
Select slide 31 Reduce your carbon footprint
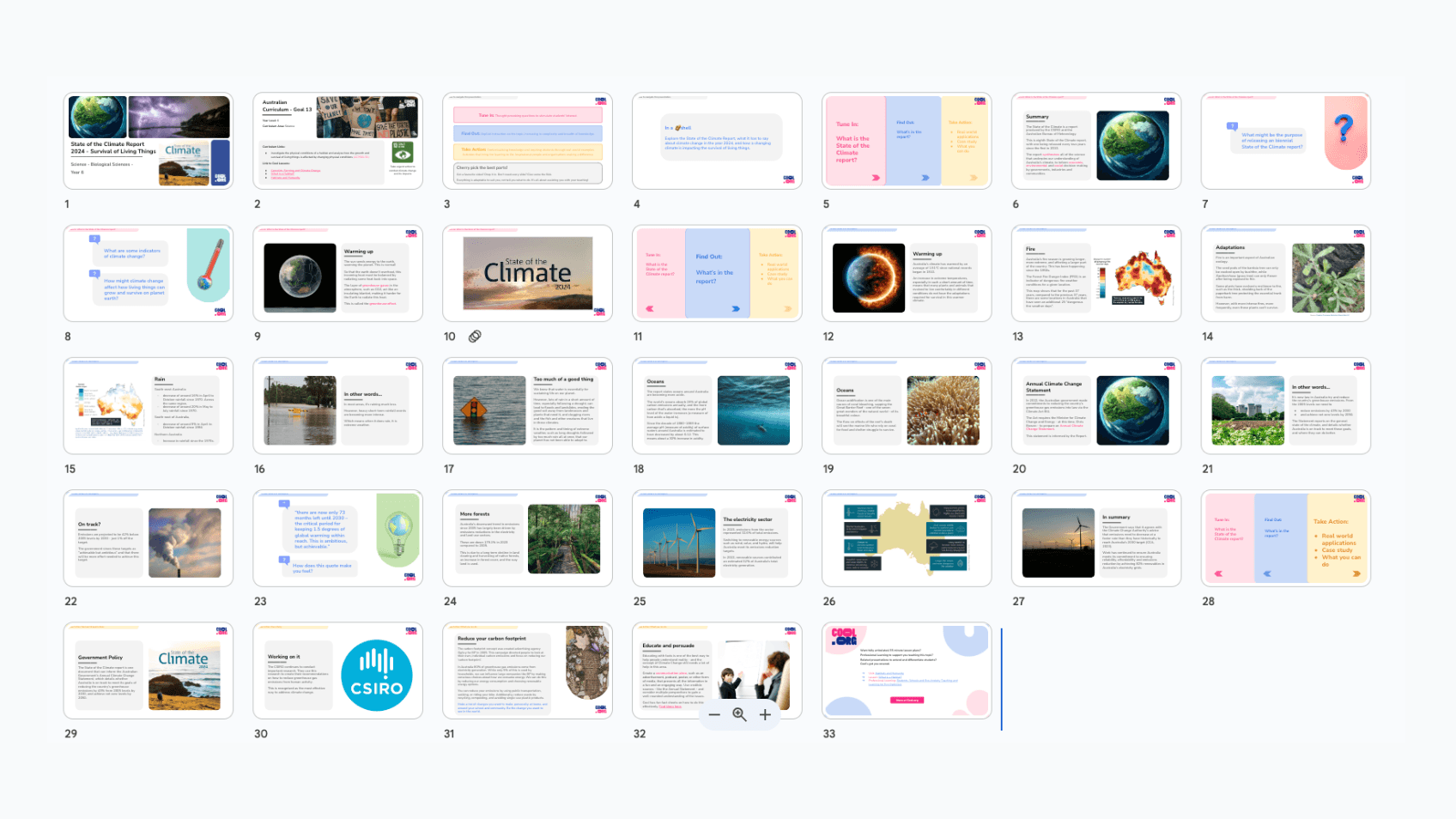click(x=527, y=670)
